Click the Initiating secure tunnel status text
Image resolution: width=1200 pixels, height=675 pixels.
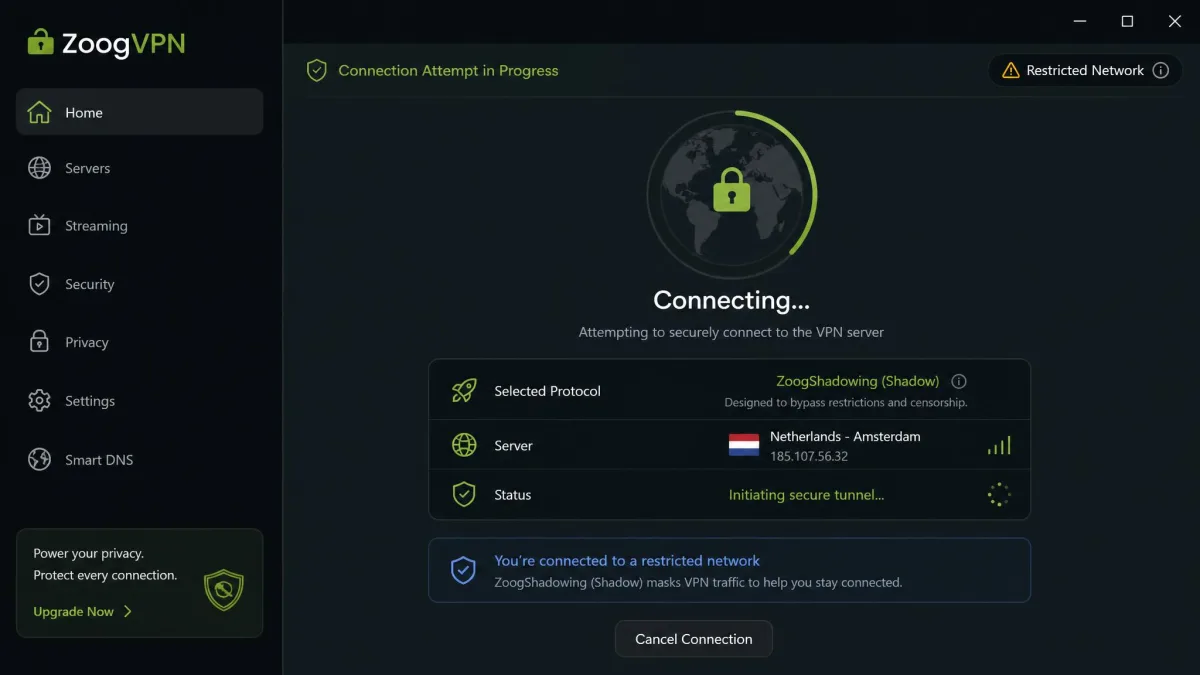(x=806, y=494)
